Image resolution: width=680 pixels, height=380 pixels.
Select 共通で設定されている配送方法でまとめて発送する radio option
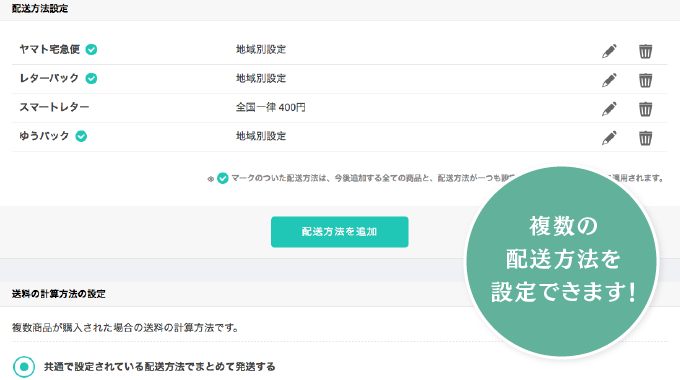coord(24,367)
